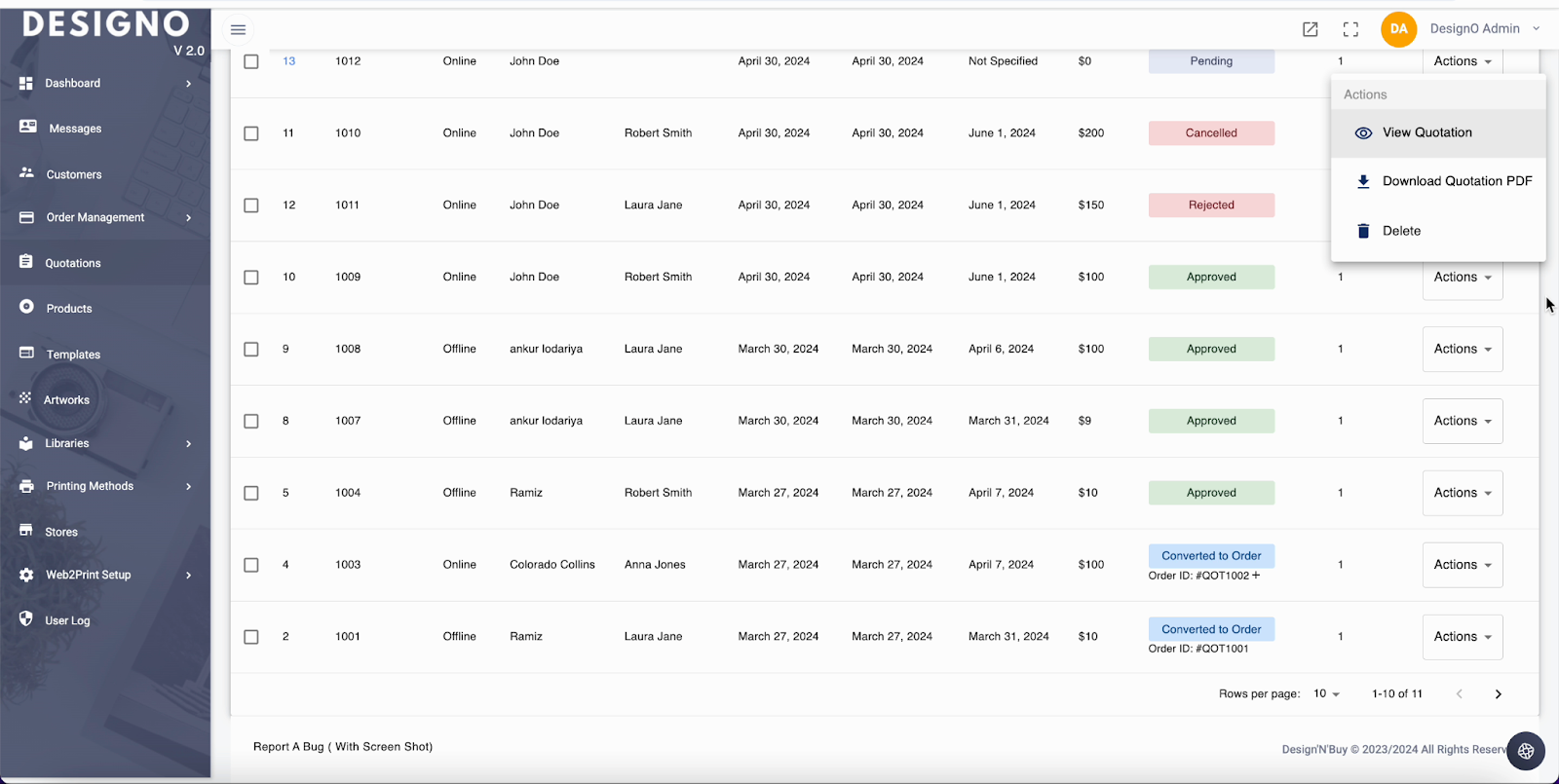The image size is (1559, 784).
Task: Open the external link icon in header
Action: pyautogui.click(x=1311, y=29)
